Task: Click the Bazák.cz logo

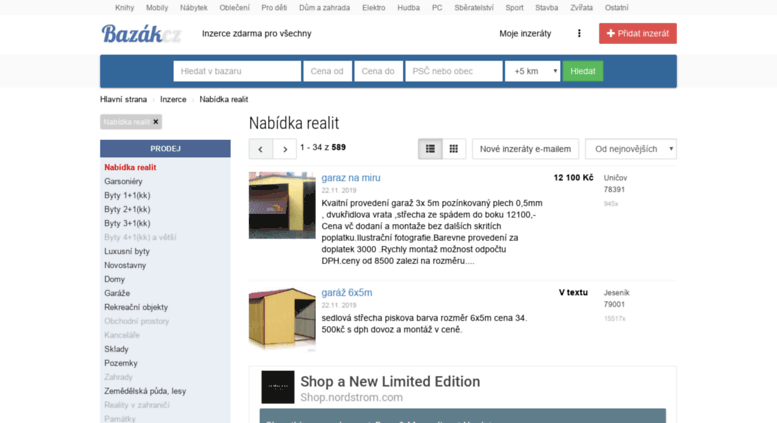Action: (x=141, y=34)
